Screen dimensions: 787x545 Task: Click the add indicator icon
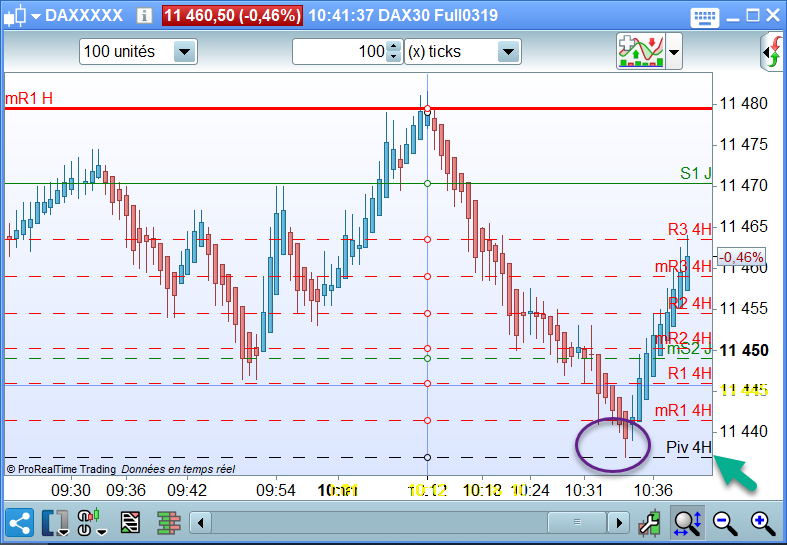(640, 51)
